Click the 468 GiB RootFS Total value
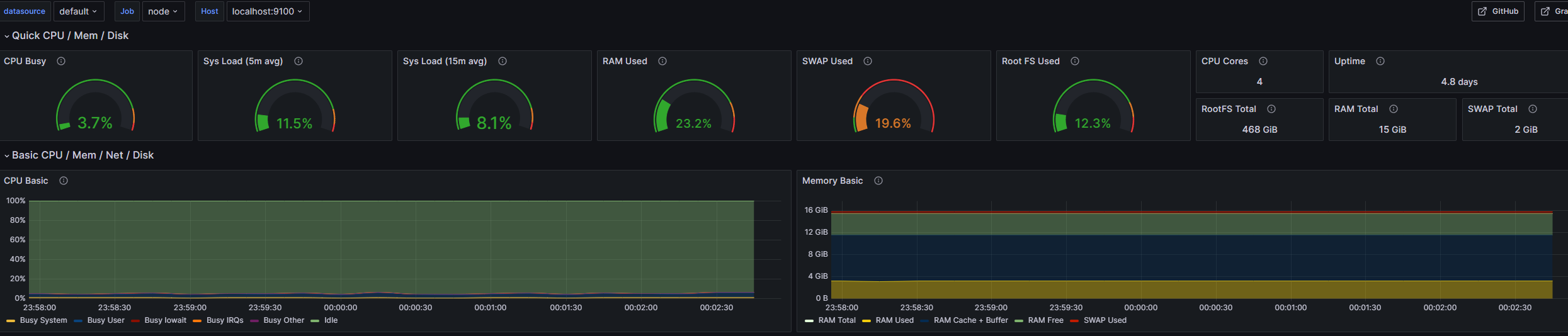Image resolution: width=1568 pixels, height=336 pixels. coord(1259,130)
